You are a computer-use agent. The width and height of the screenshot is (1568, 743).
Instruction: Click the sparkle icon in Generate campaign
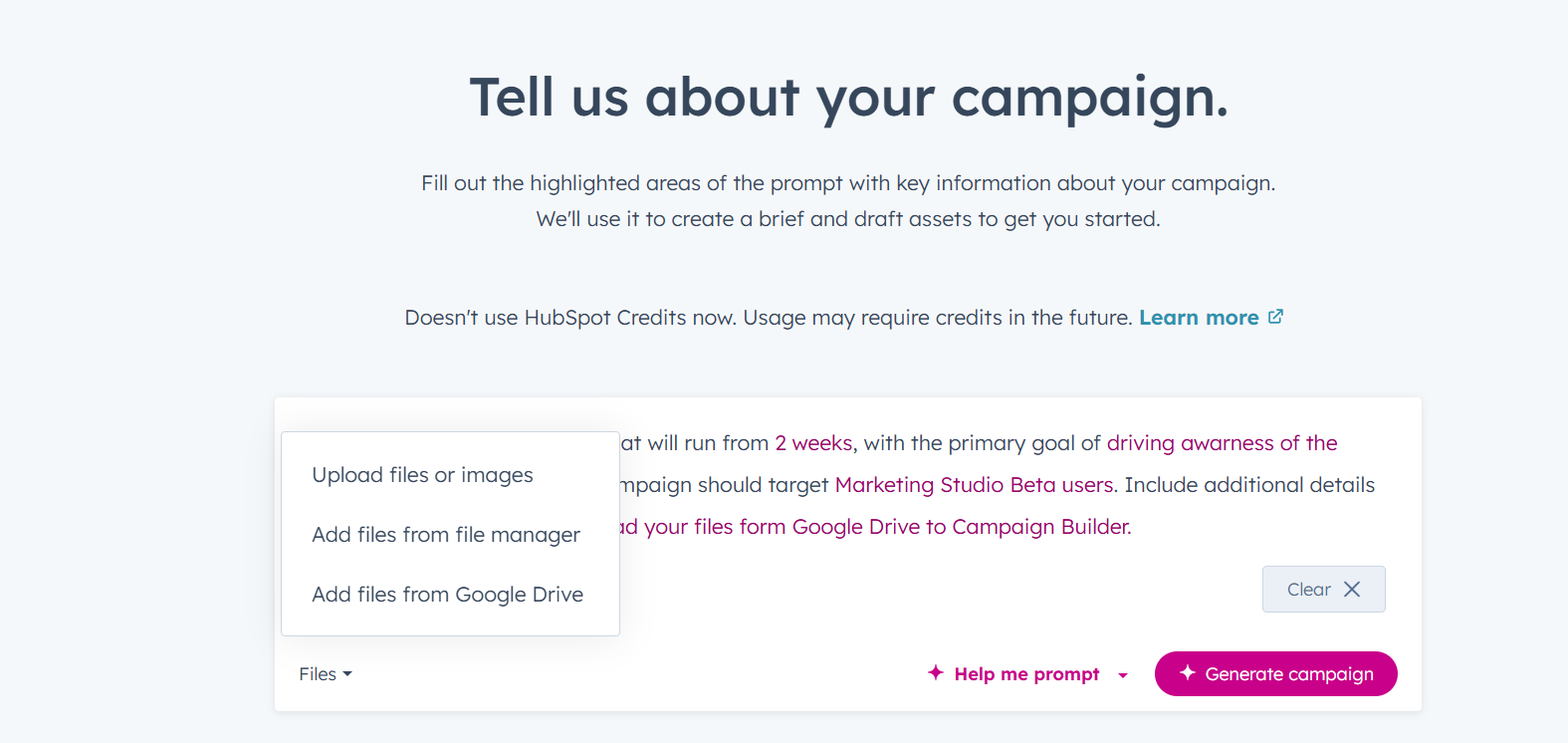point(1187,673)
